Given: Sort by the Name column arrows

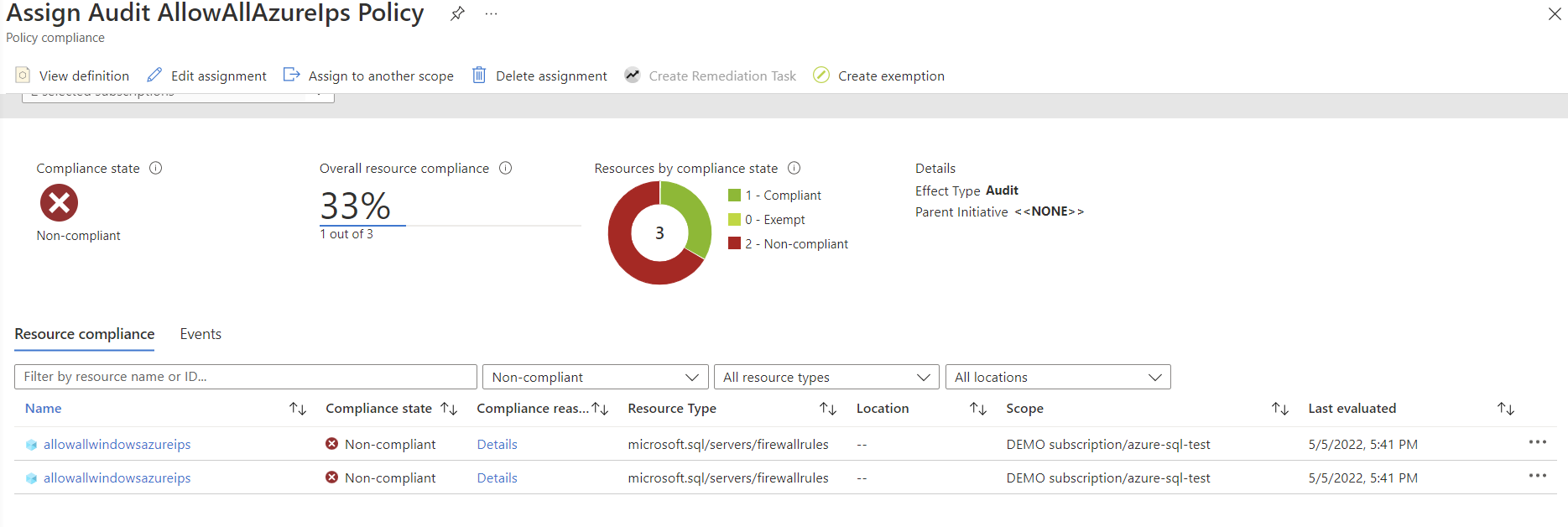Looking at the screenshot, I should [x=298, y=409].
